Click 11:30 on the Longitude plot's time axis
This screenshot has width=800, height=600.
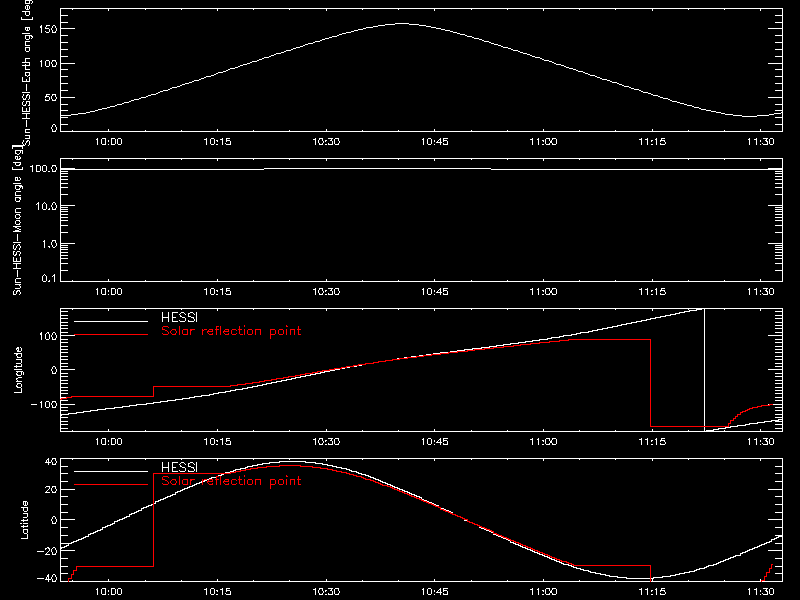[761, 441]
